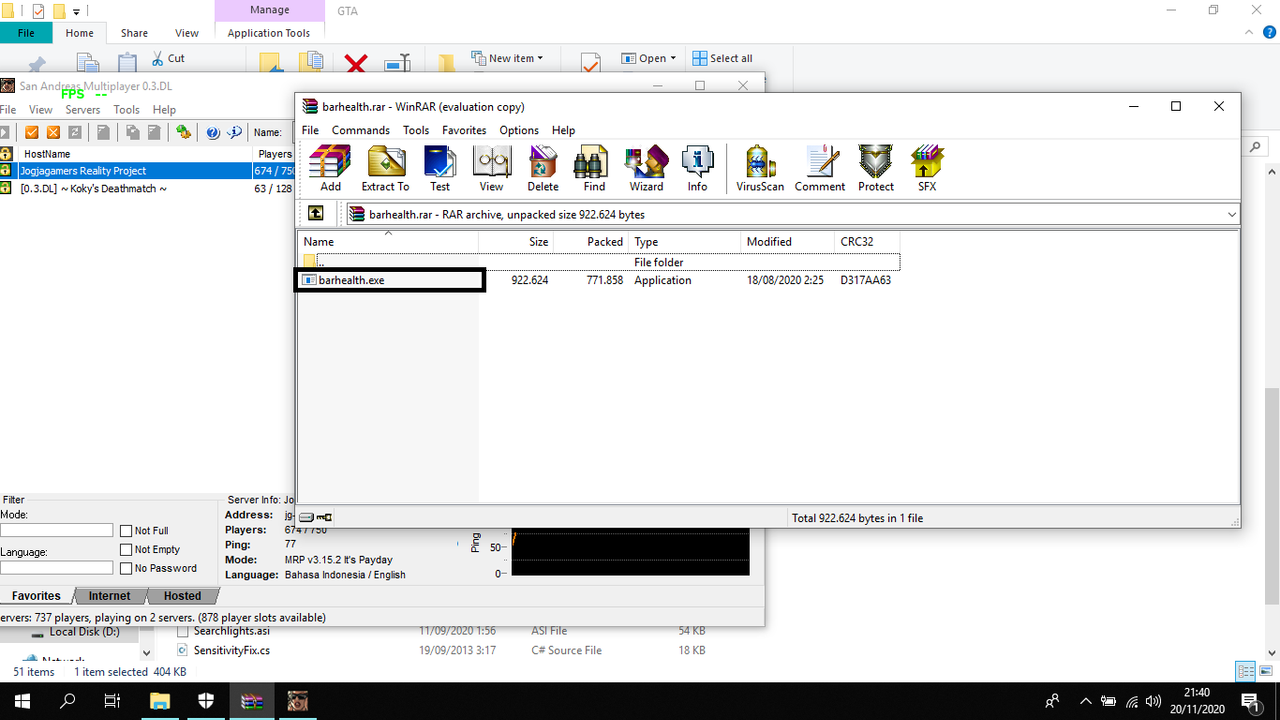The width and height of the screenshot is (1280, 720).
Task: Click the green settings icon in SA-MP toolbar
Action: [x=183, y=132]
